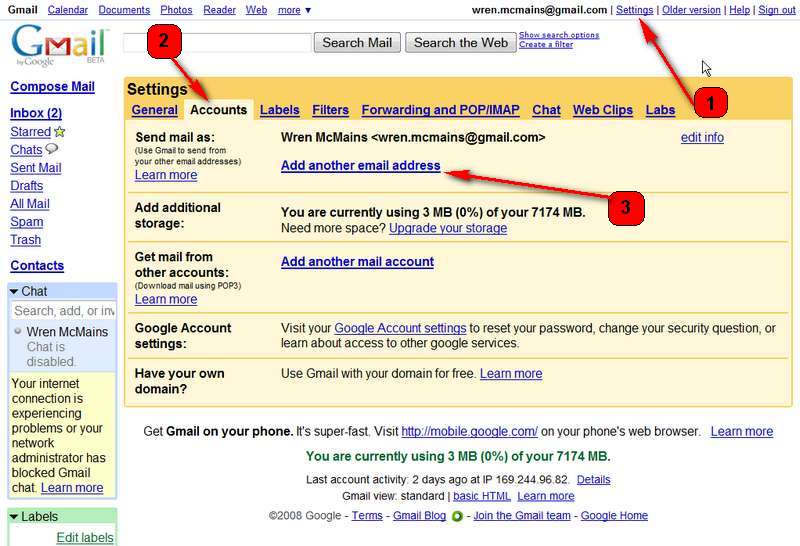Click Create a filter link
This screenshot has height=546, width=800.
(x=546, y=44)
